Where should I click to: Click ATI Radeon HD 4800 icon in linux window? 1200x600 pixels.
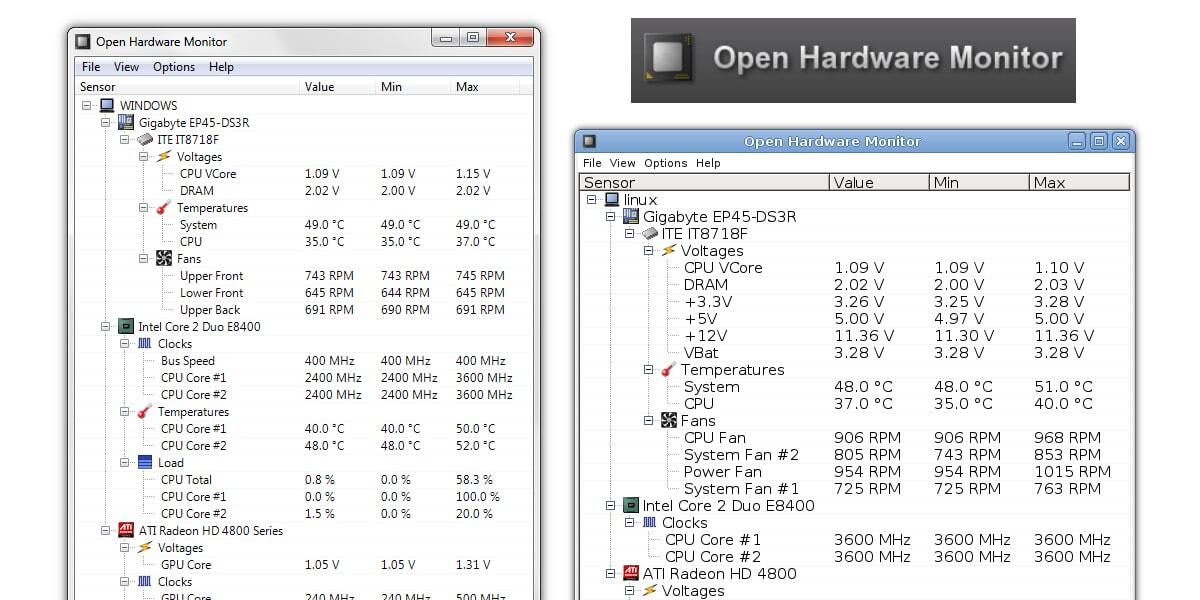pyautogui.click(x=631, y=574)
